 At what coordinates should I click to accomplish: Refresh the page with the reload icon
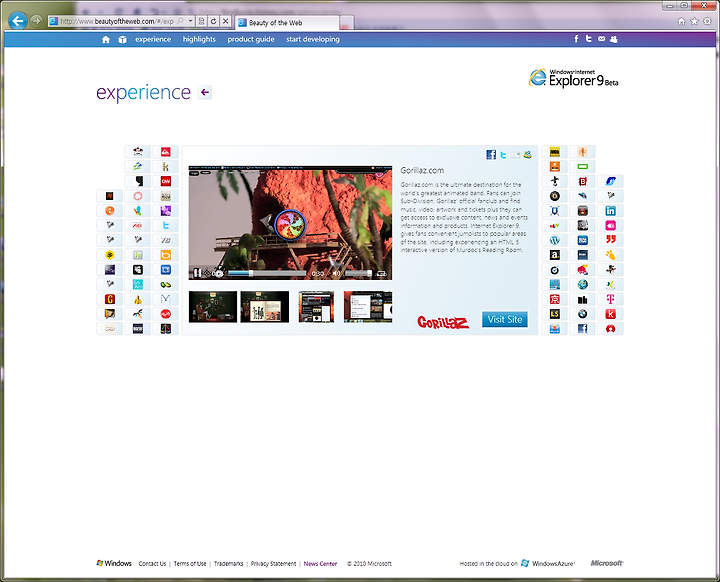pos(214,21)
